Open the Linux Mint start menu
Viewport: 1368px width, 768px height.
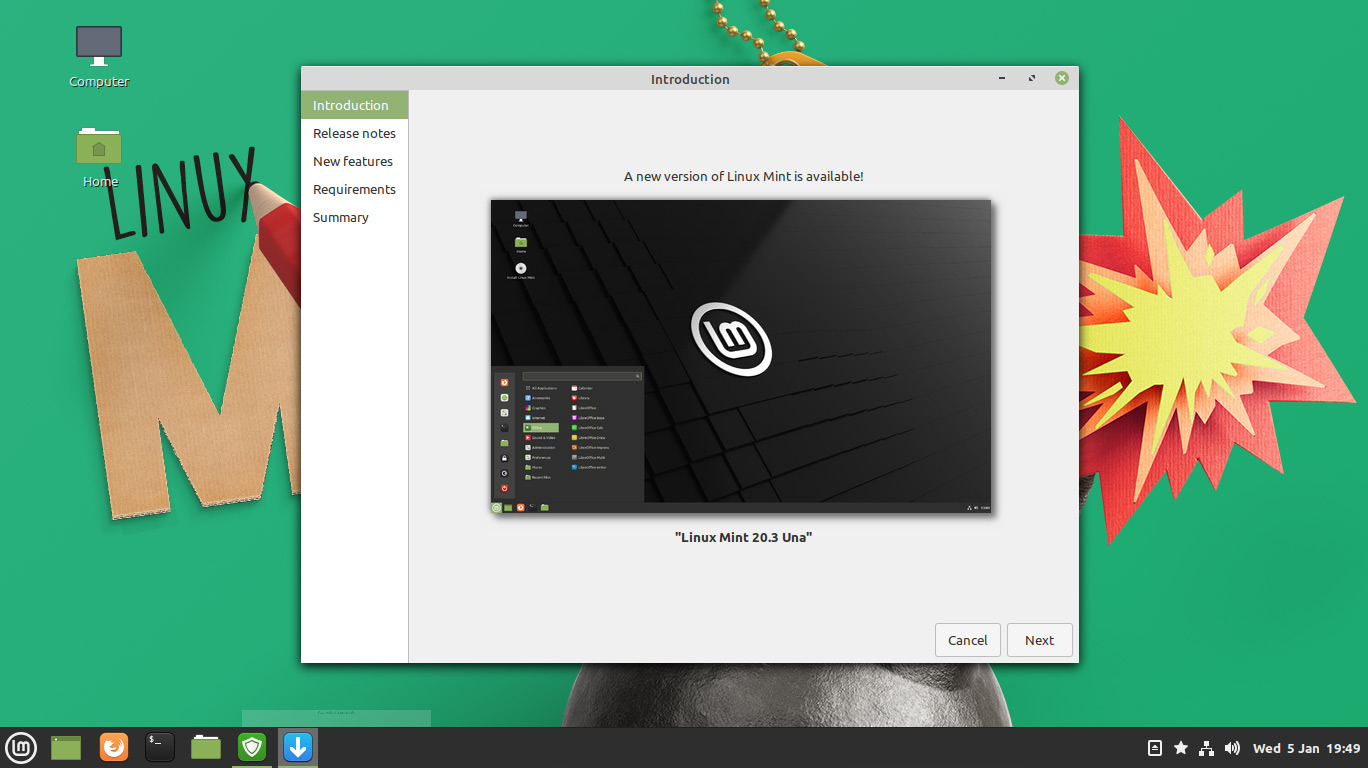tap(21, 747)
